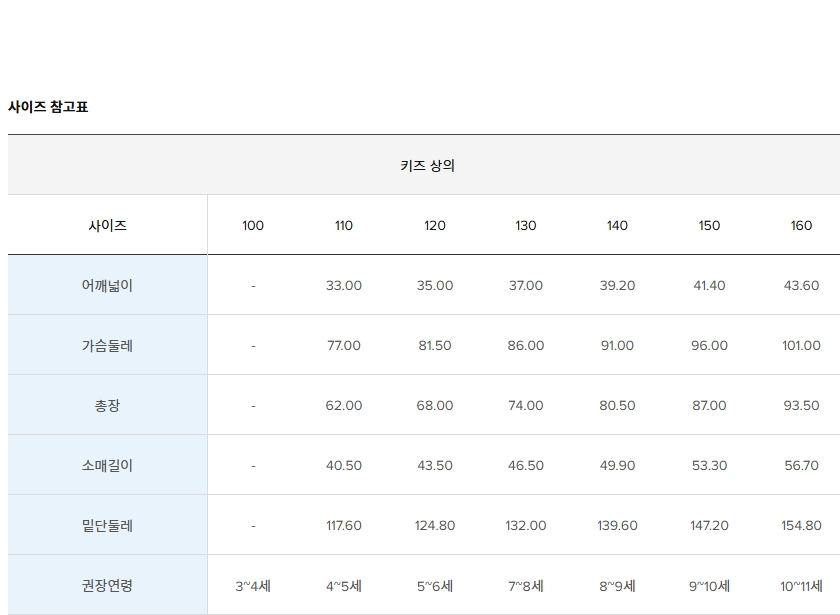The image size is (840, 615).
Task: Click the size 100 column header
Action: [x=253, y=226]
